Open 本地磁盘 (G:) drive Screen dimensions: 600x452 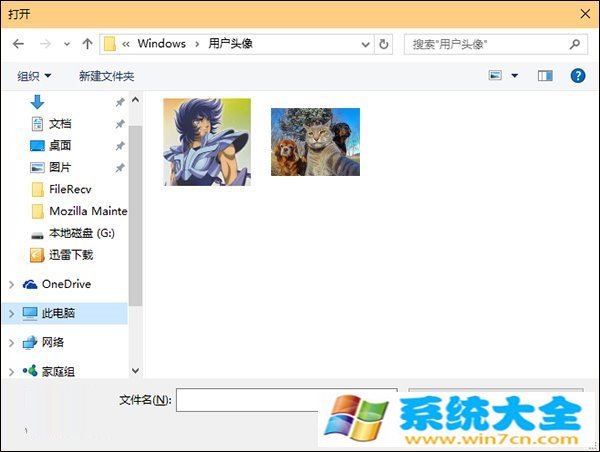(x=82, y=233)
